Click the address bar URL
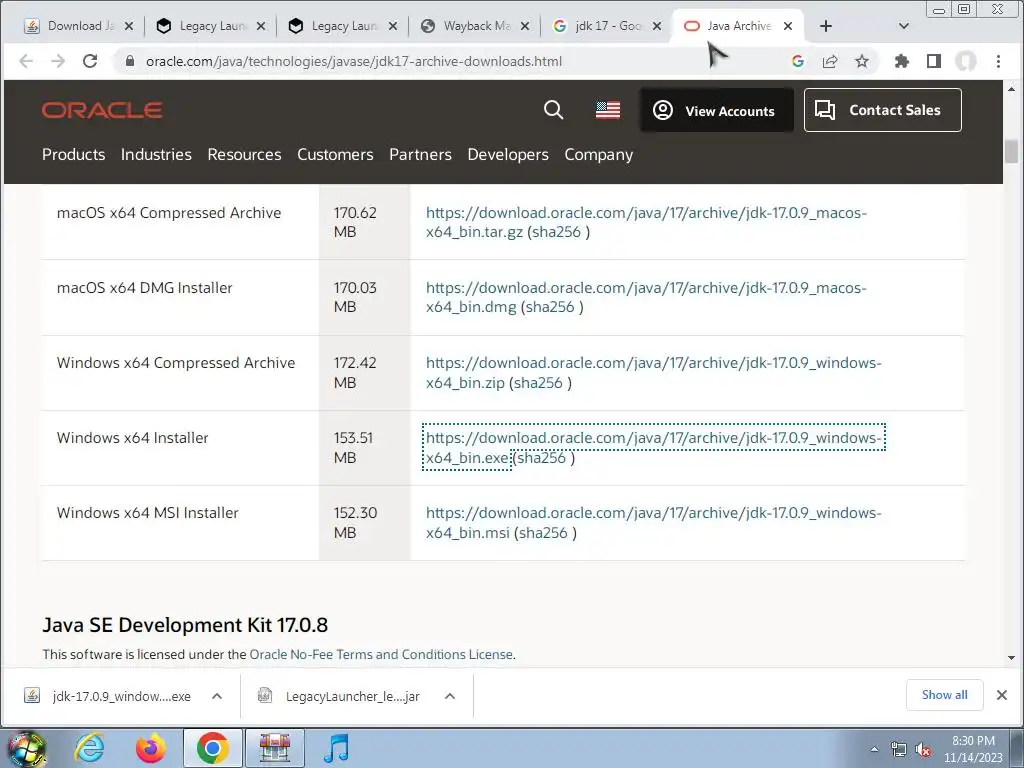 (x=354, y=61)
